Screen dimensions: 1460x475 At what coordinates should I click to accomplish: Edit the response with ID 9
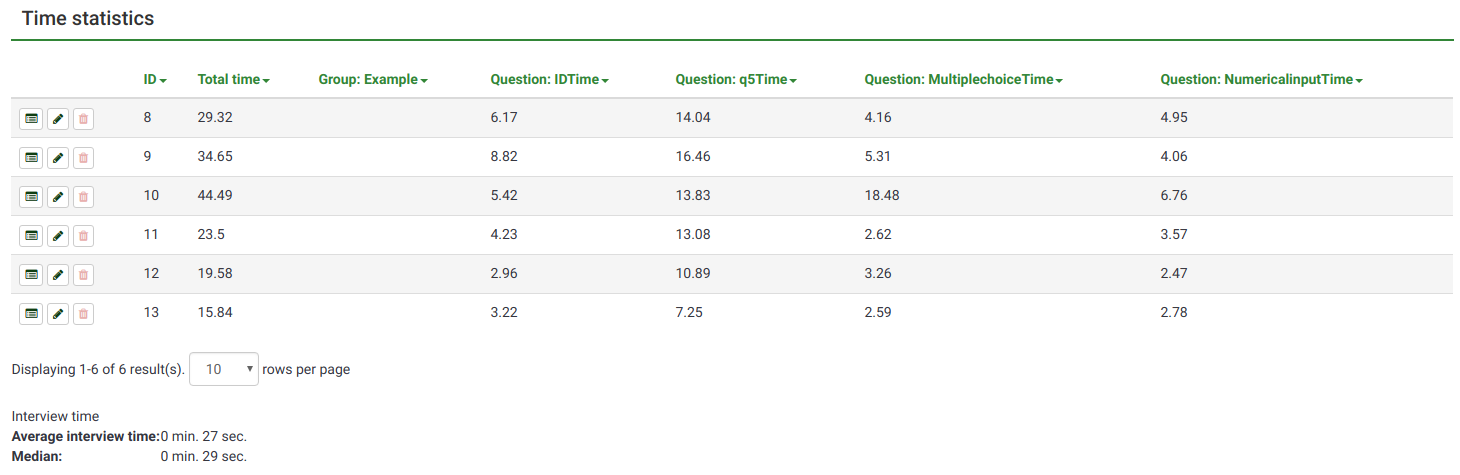(x=58, y=157)
